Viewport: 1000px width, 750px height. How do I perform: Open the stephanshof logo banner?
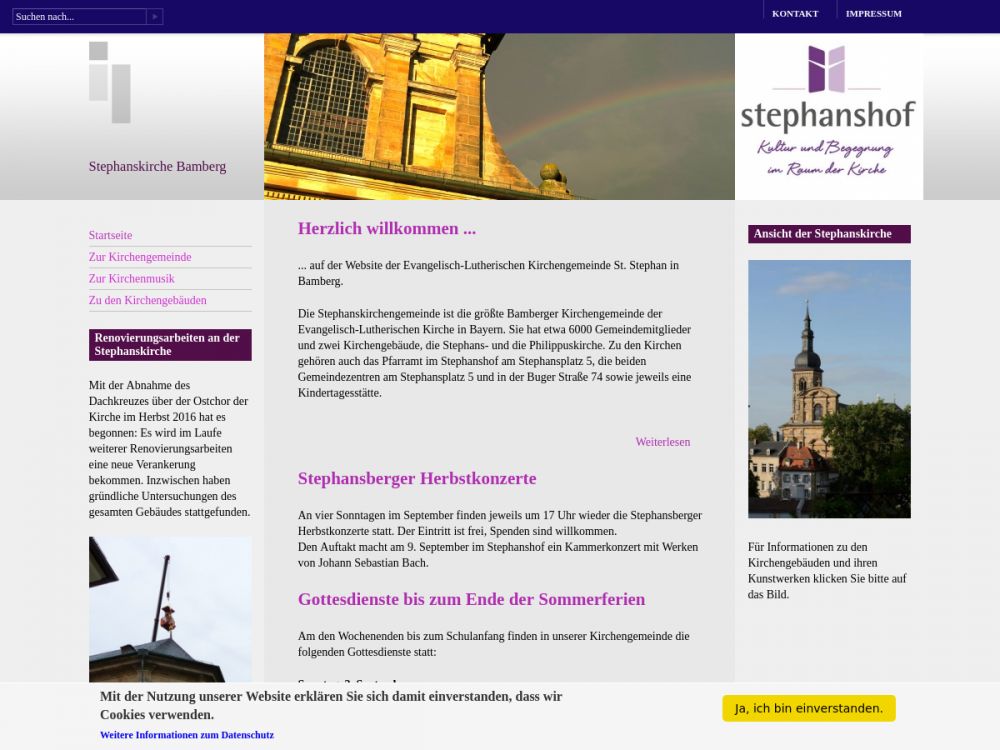tap(828, 116)
